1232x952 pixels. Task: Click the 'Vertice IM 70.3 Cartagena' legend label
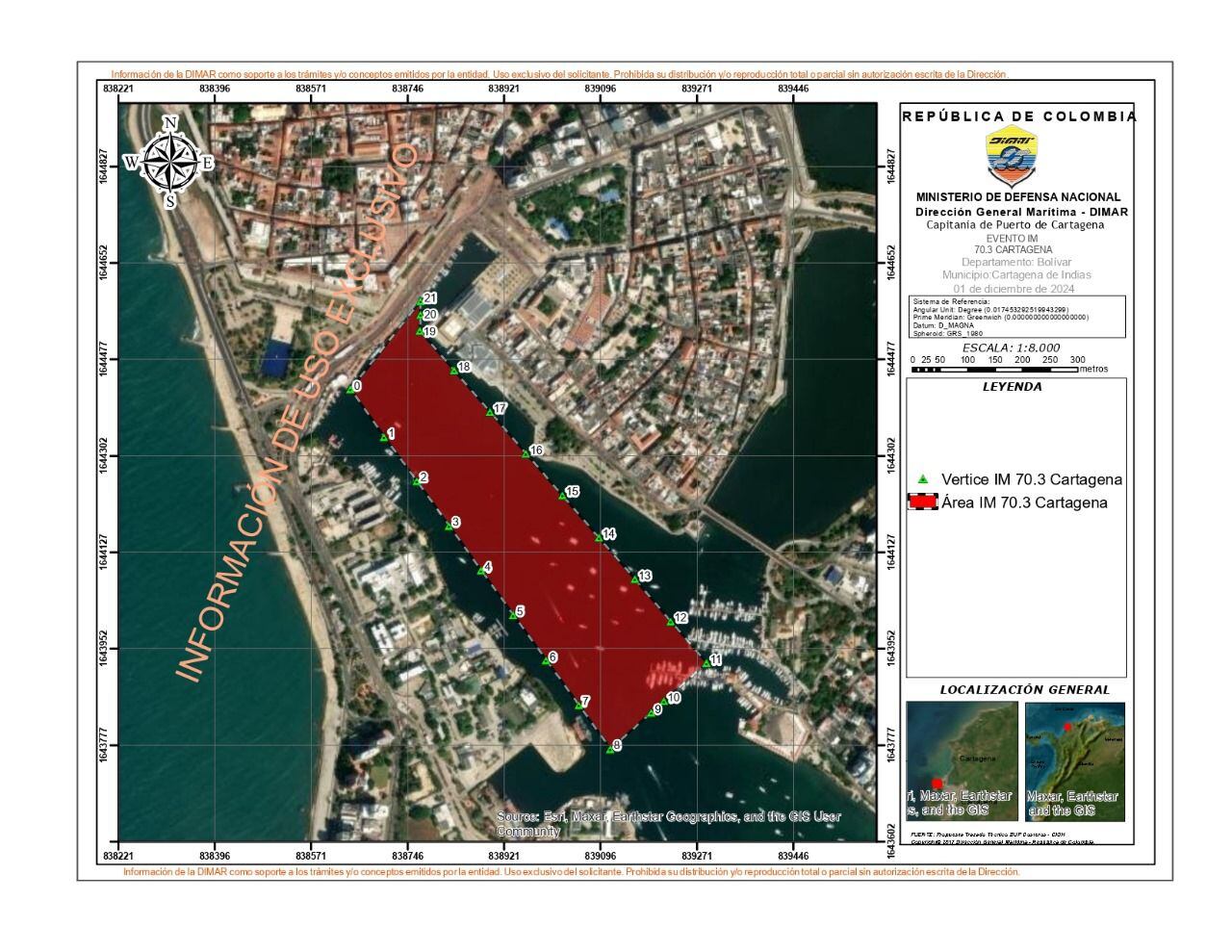point(1031,479)
